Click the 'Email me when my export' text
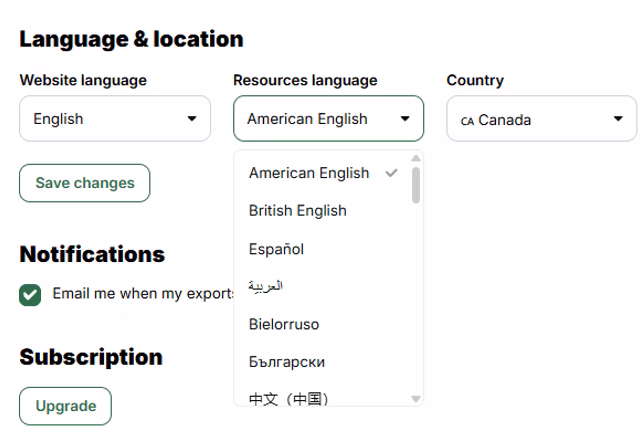This screenshot has height=426, width=642. click(143, 294)
